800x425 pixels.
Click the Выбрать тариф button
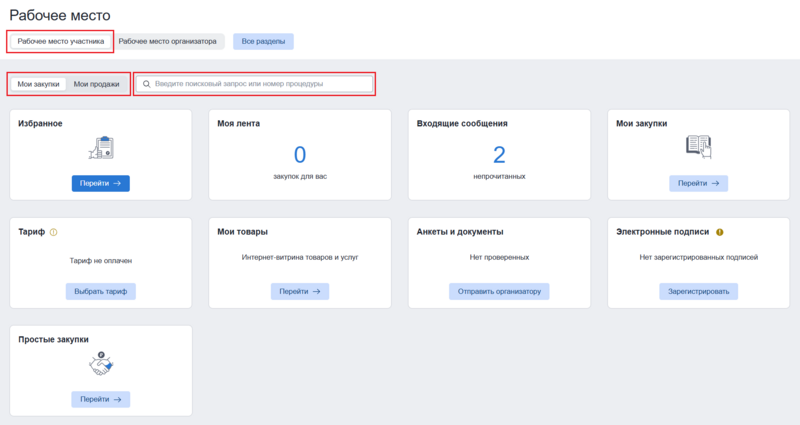click(x=100, y=291)
